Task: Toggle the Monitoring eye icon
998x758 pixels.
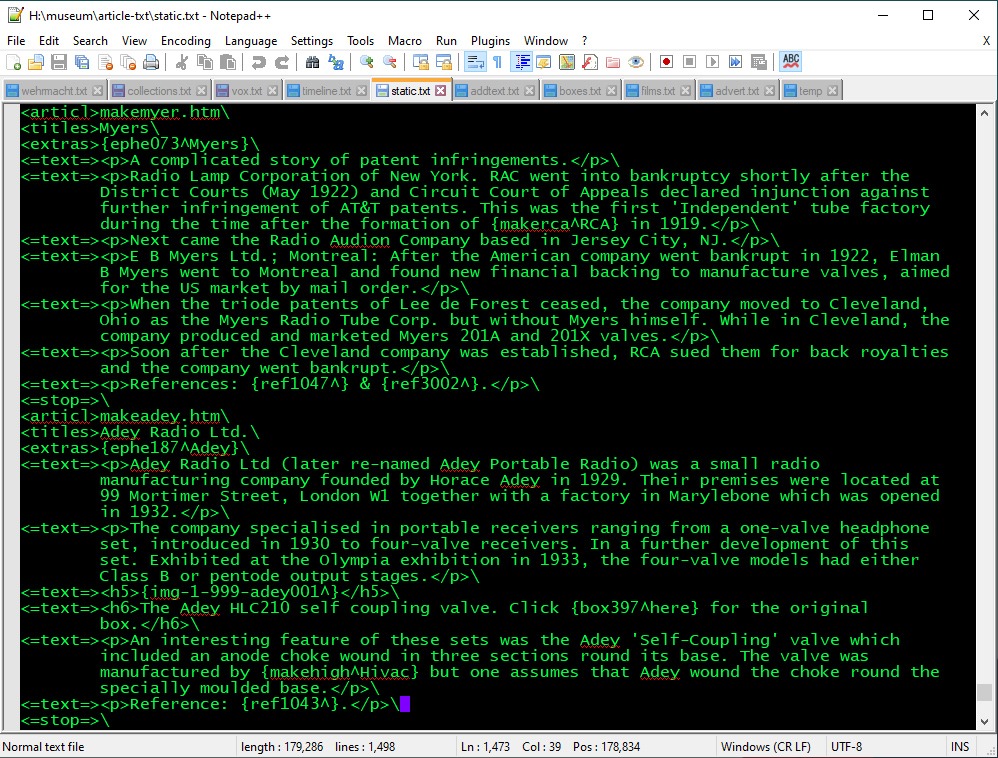Action: coord(635,62)
